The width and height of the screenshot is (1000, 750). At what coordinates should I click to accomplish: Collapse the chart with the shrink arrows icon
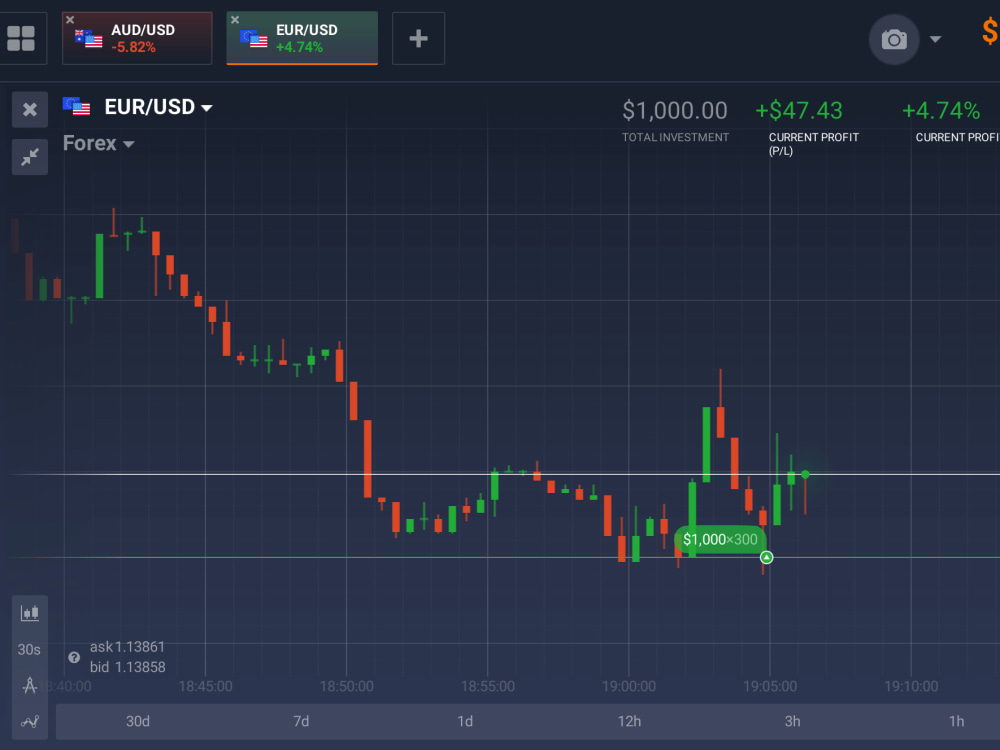tap(30, 157)
